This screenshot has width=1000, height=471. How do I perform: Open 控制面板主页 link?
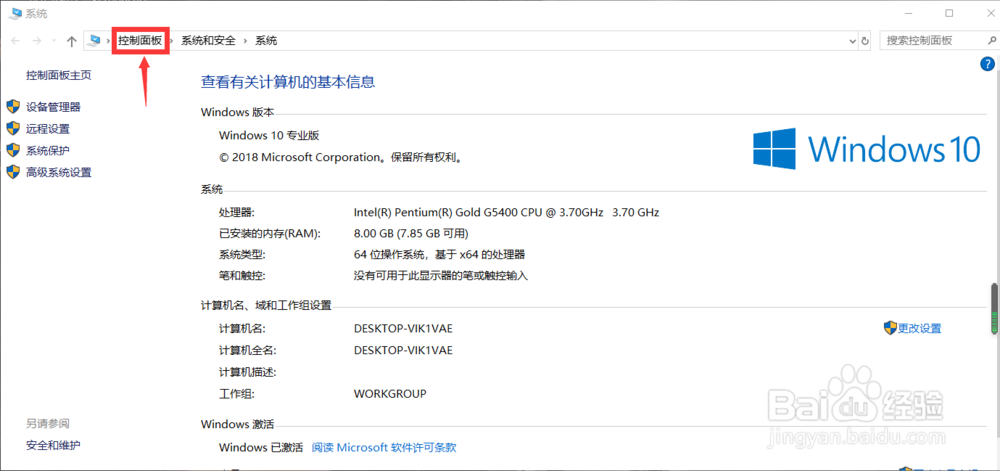pyautogui.click(x=59, y=75)
